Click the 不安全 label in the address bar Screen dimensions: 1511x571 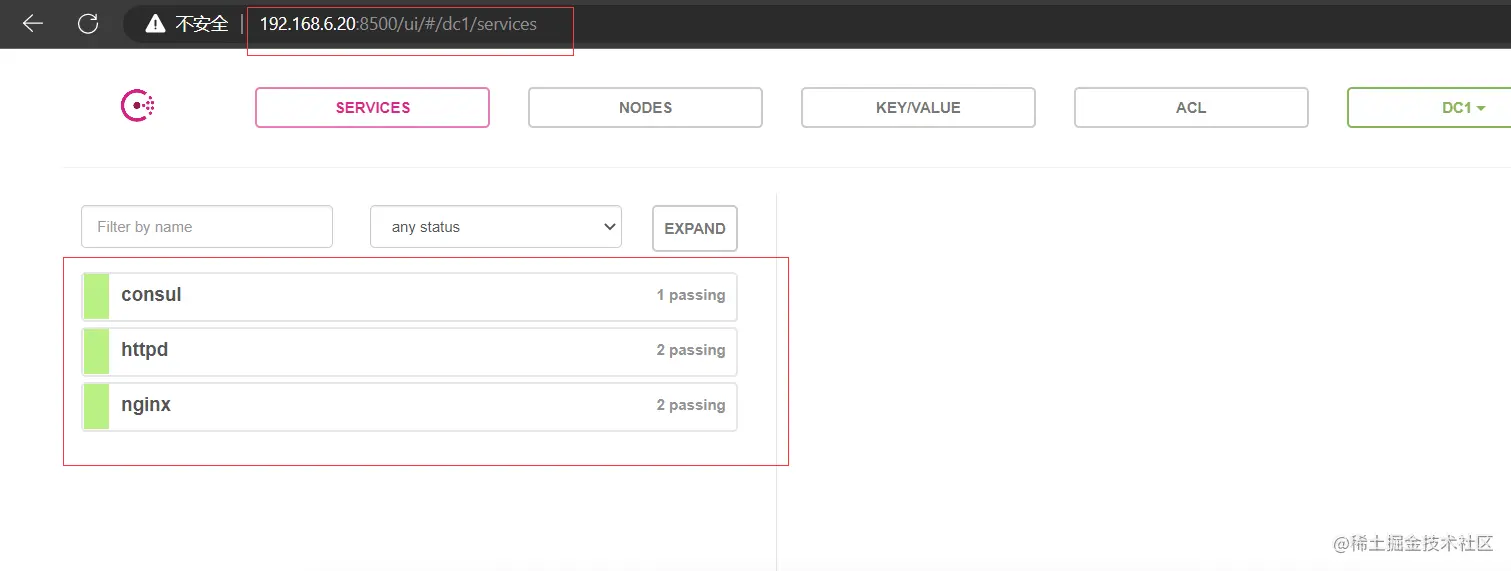pyautogui.click(x=202, y=24)
